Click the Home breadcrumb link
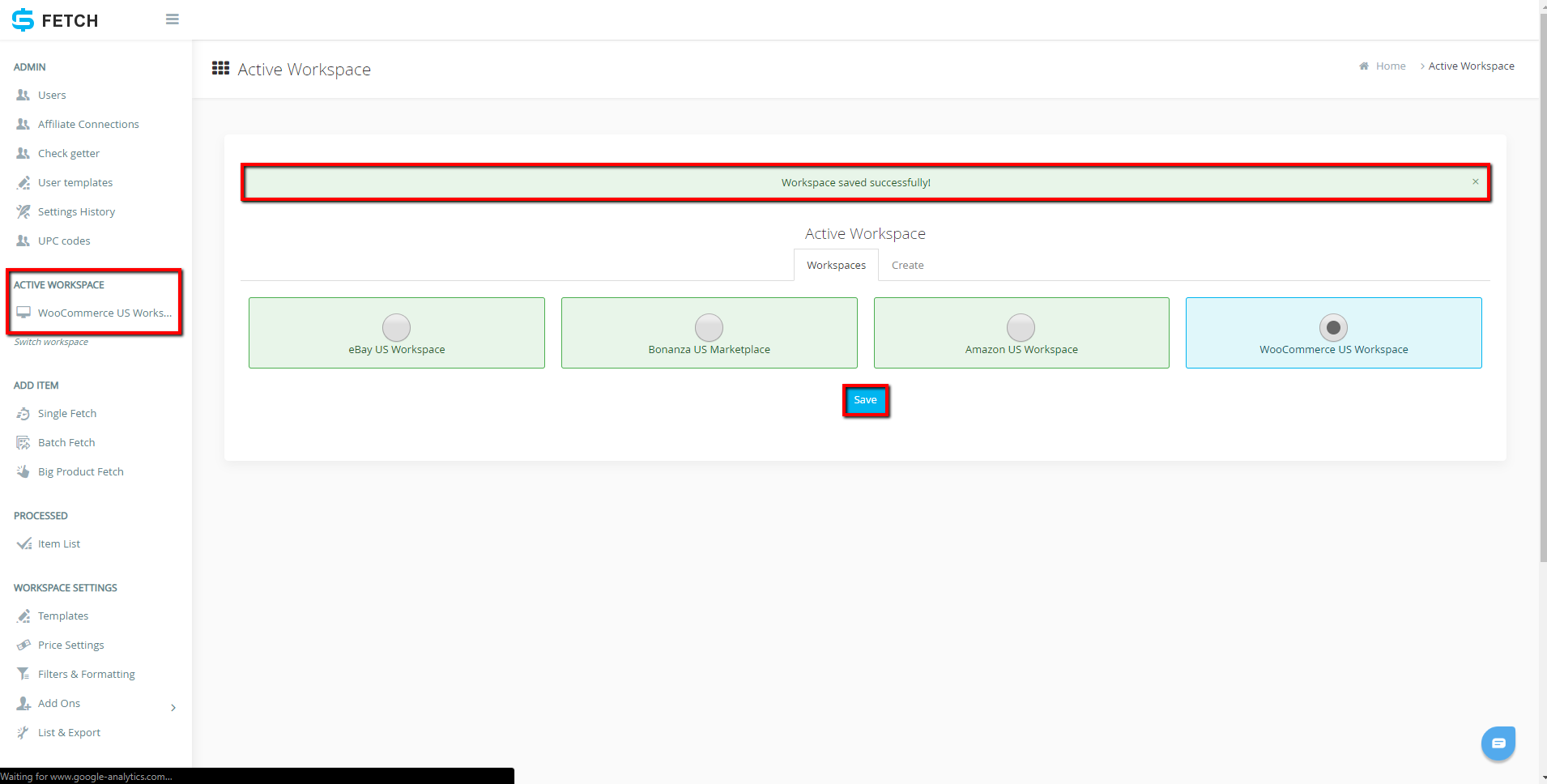Viewport: 1547px width, 784px height. pos(1391,66)
